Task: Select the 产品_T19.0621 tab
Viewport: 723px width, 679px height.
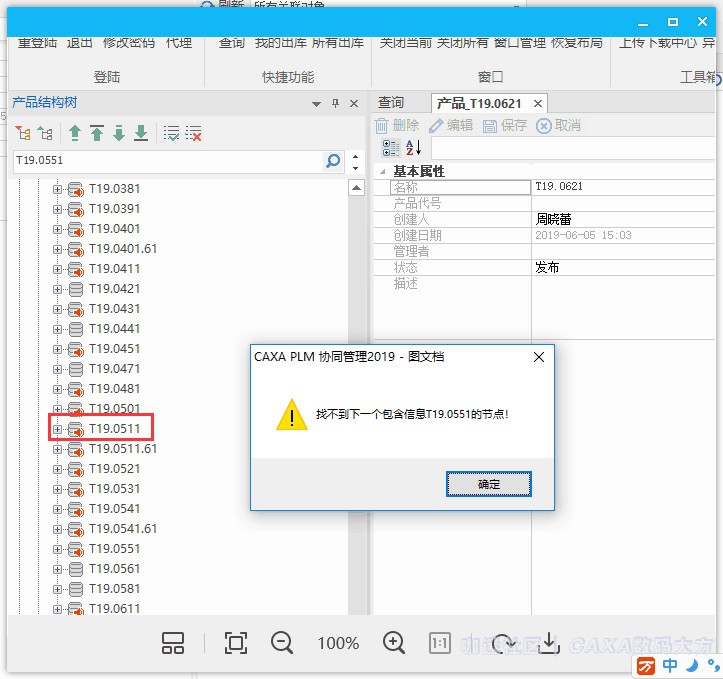Action: (479, 103)
